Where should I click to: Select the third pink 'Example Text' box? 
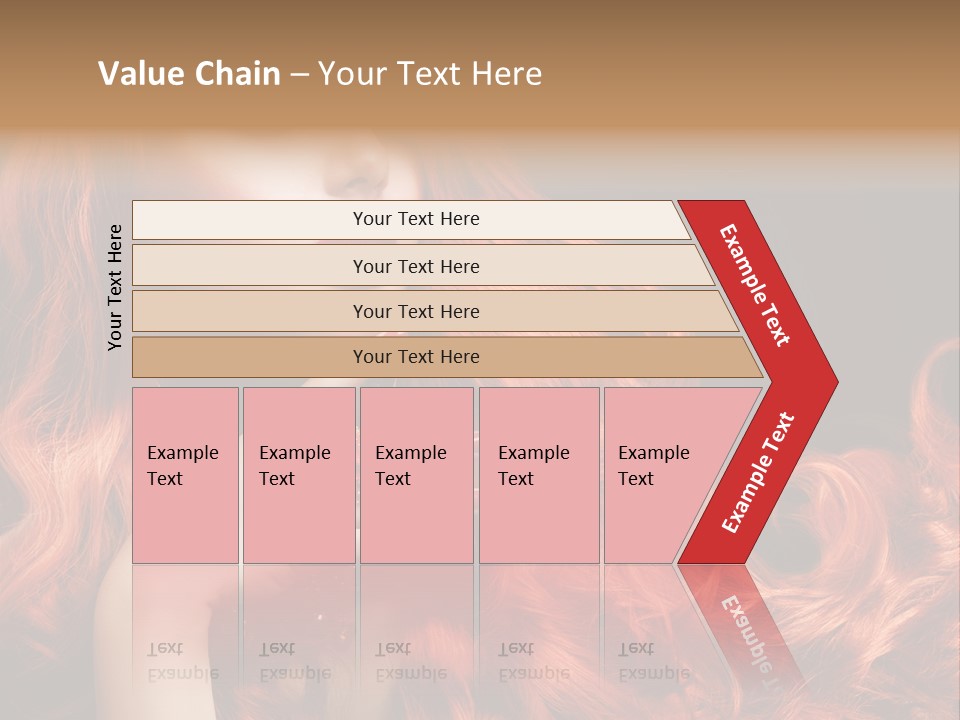pyautogui.click(x=417, y=475)
